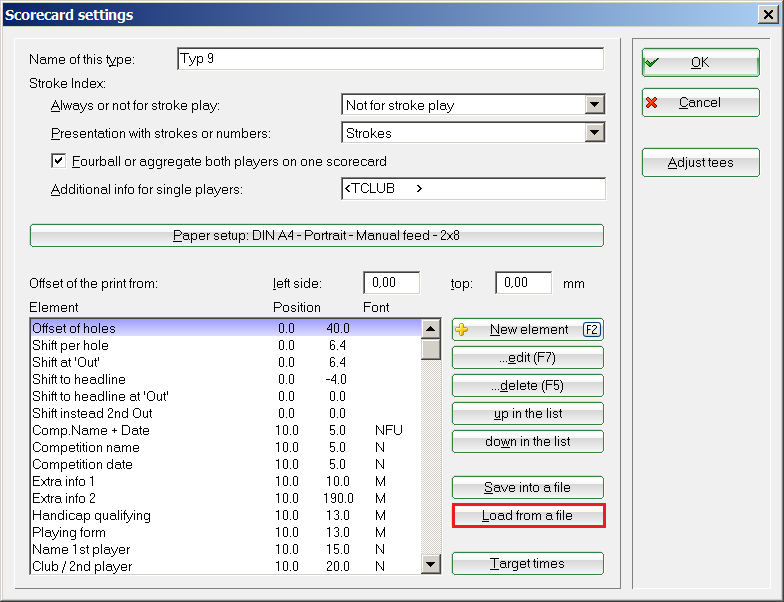Click Load from a file button

(527, 516)
